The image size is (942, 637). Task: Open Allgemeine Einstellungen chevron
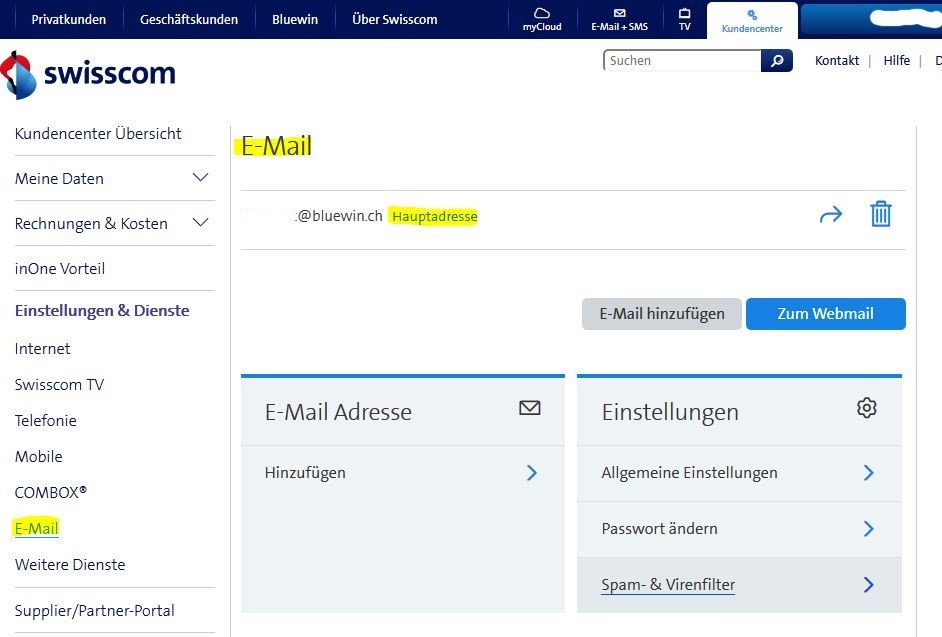(x=868, y=473)
